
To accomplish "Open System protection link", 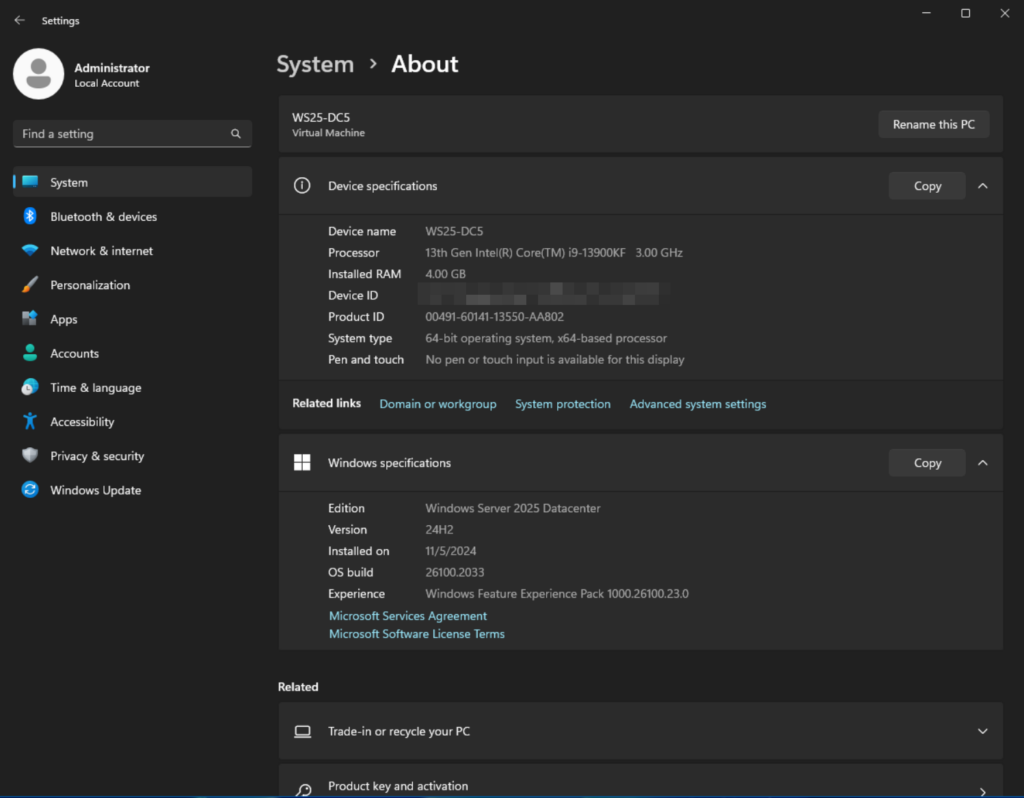I will [562, 404].
